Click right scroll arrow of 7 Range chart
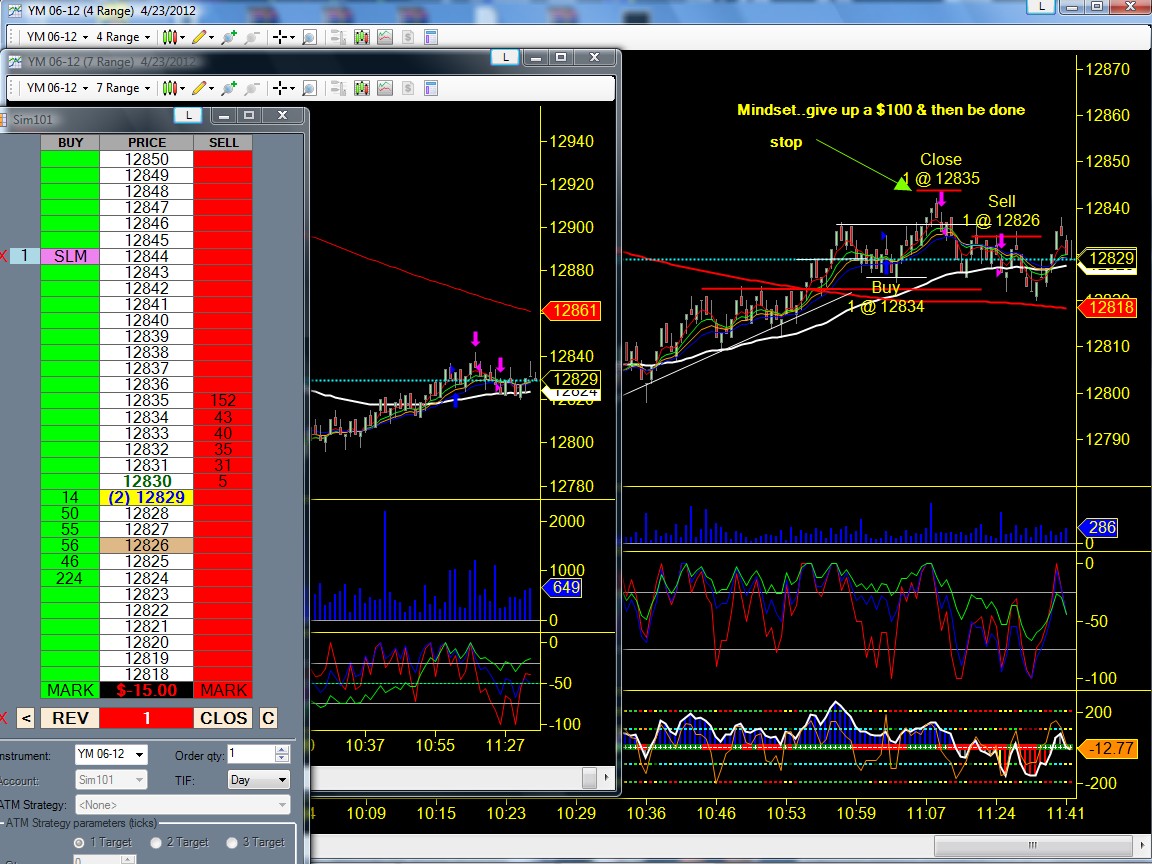This screenshot has width=1152, height=864. click(606, 777)
